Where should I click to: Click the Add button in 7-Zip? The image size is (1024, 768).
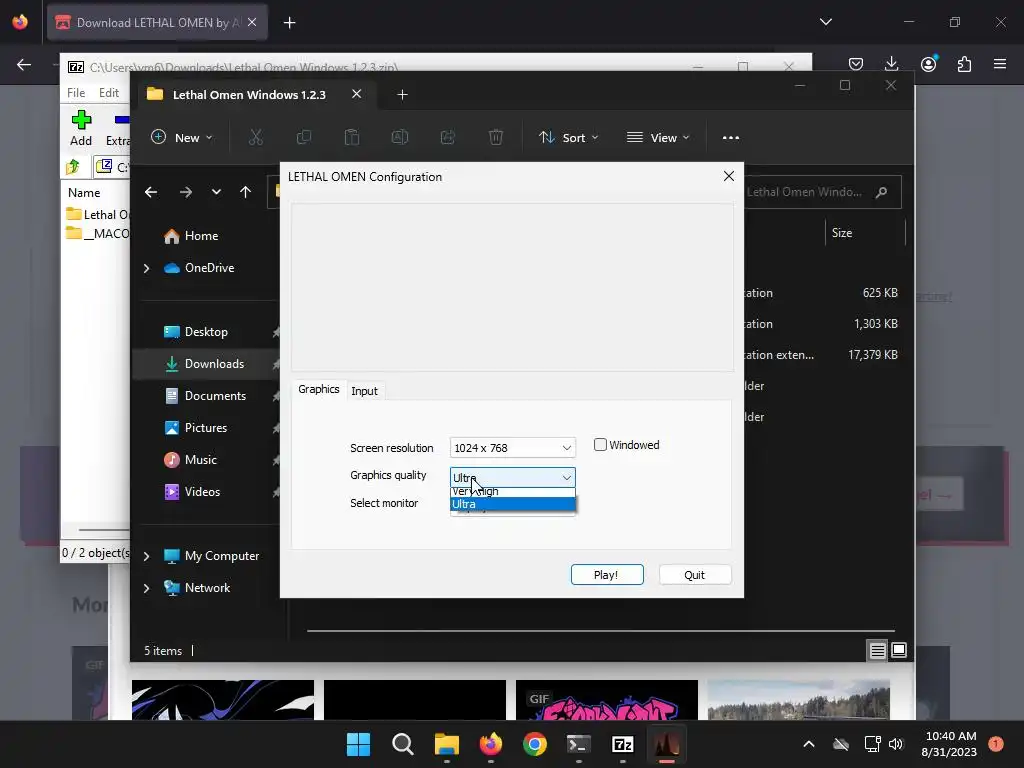pyautogui.click(x=81, y=128)
